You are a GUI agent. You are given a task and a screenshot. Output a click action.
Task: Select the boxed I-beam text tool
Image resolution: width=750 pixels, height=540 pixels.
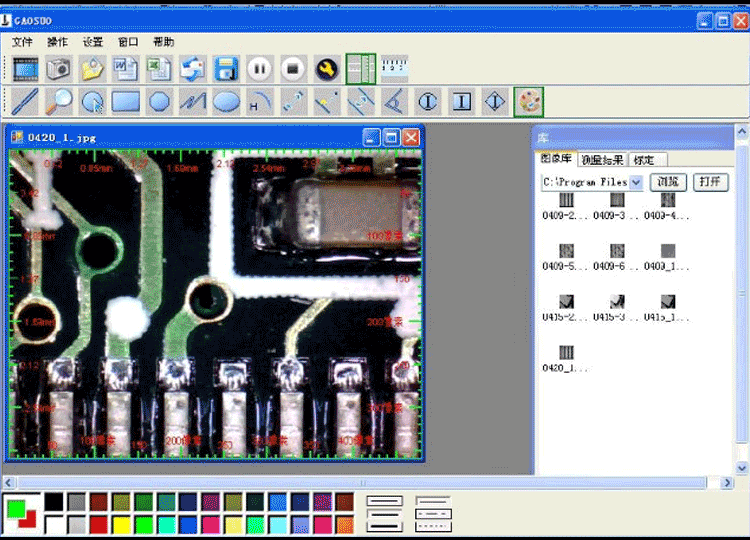[462, 101]
